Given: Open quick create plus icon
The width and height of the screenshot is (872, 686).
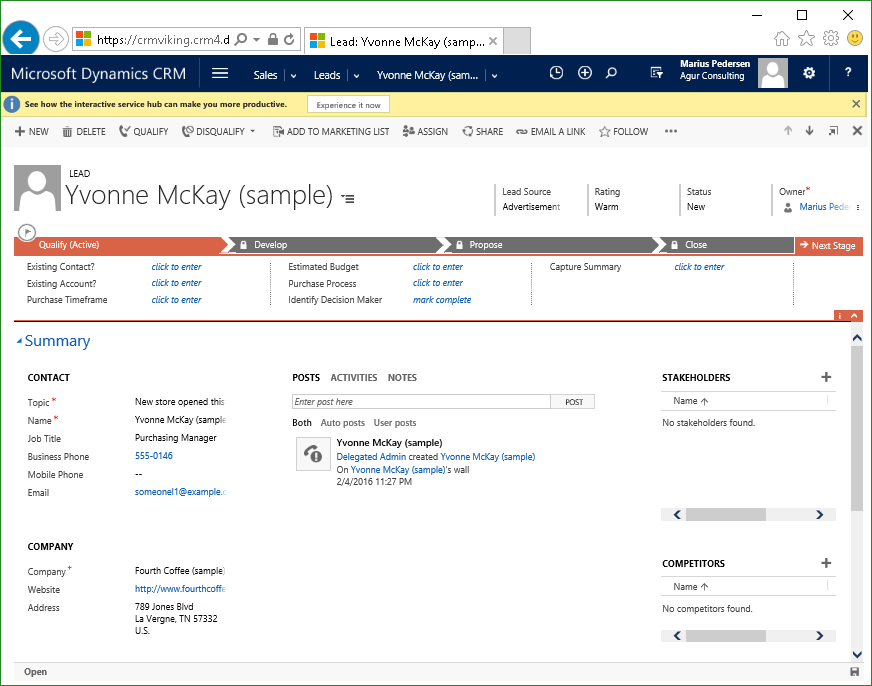Looking at the screenshot, I should (x=584, y=73).
